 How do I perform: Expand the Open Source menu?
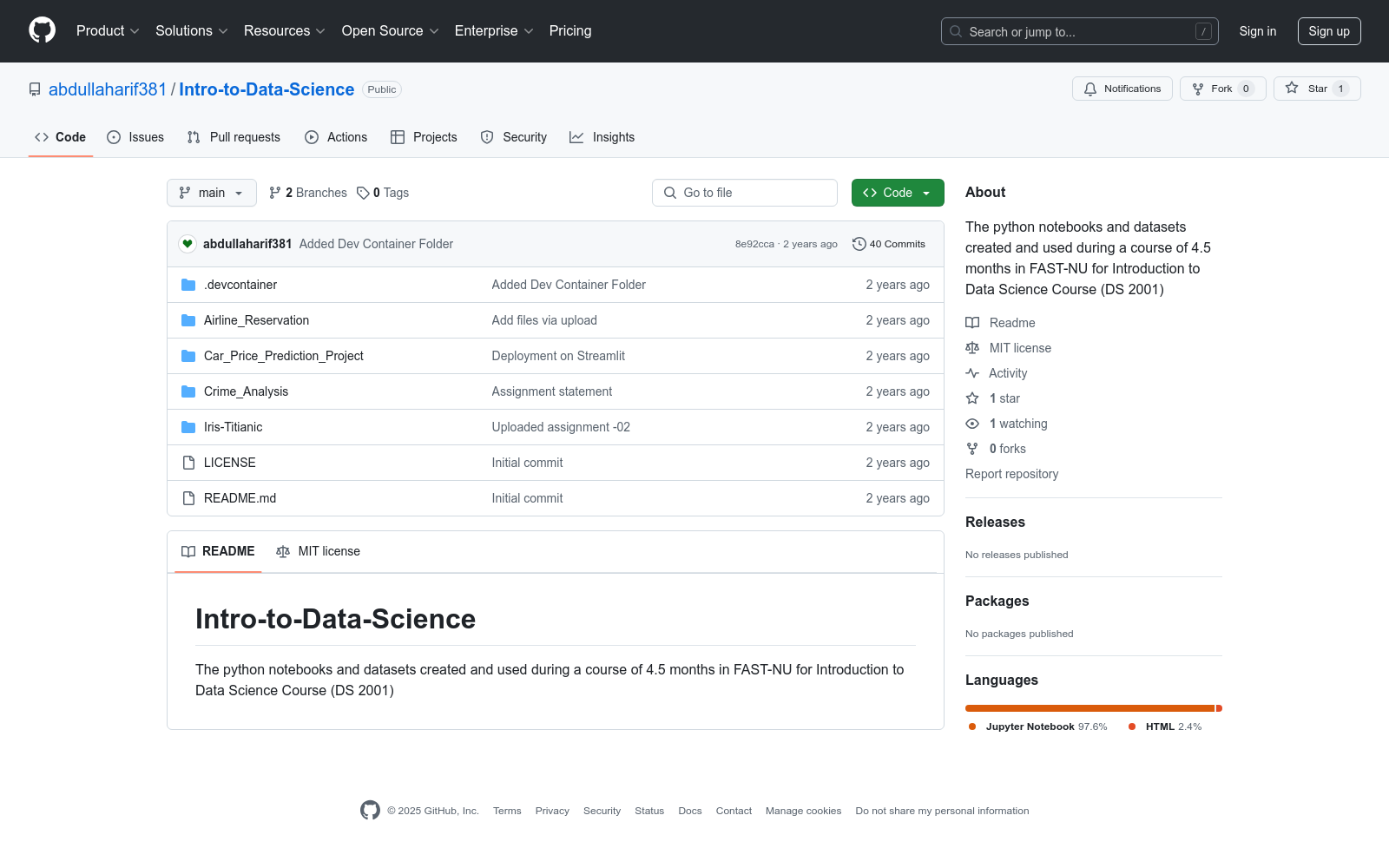click(391, 31)
